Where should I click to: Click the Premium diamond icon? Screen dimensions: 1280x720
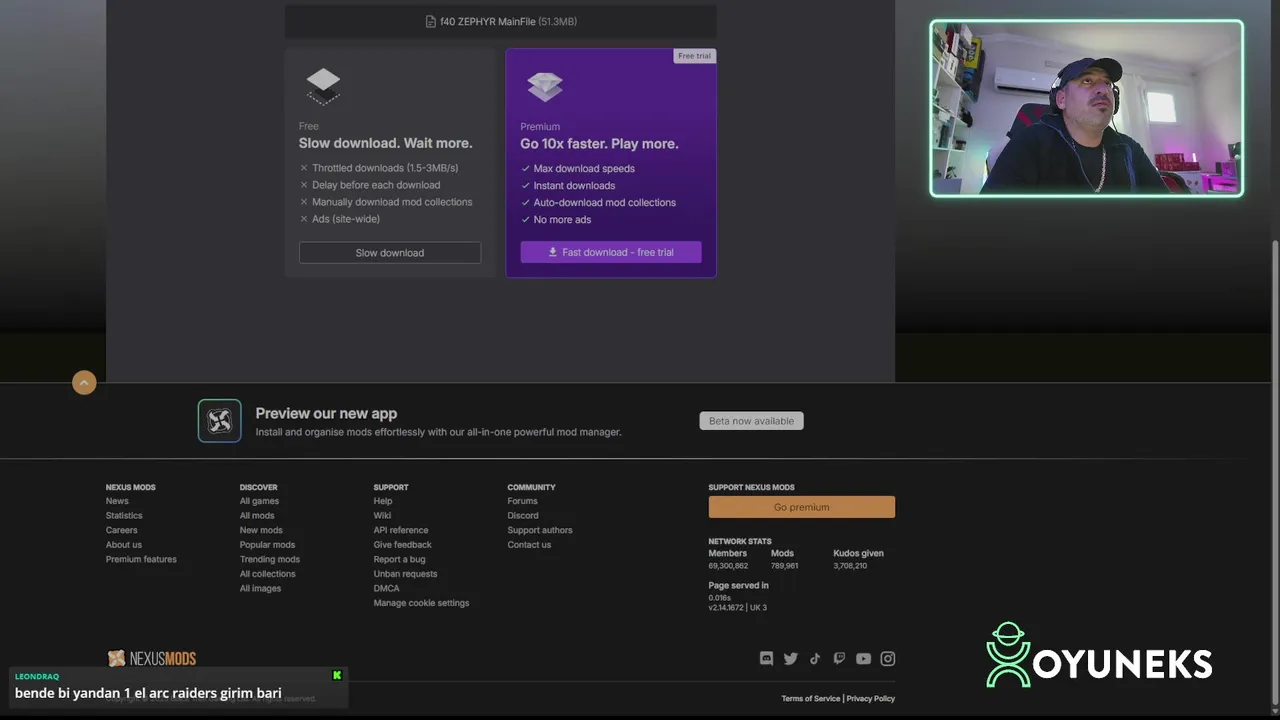(545, 87)
